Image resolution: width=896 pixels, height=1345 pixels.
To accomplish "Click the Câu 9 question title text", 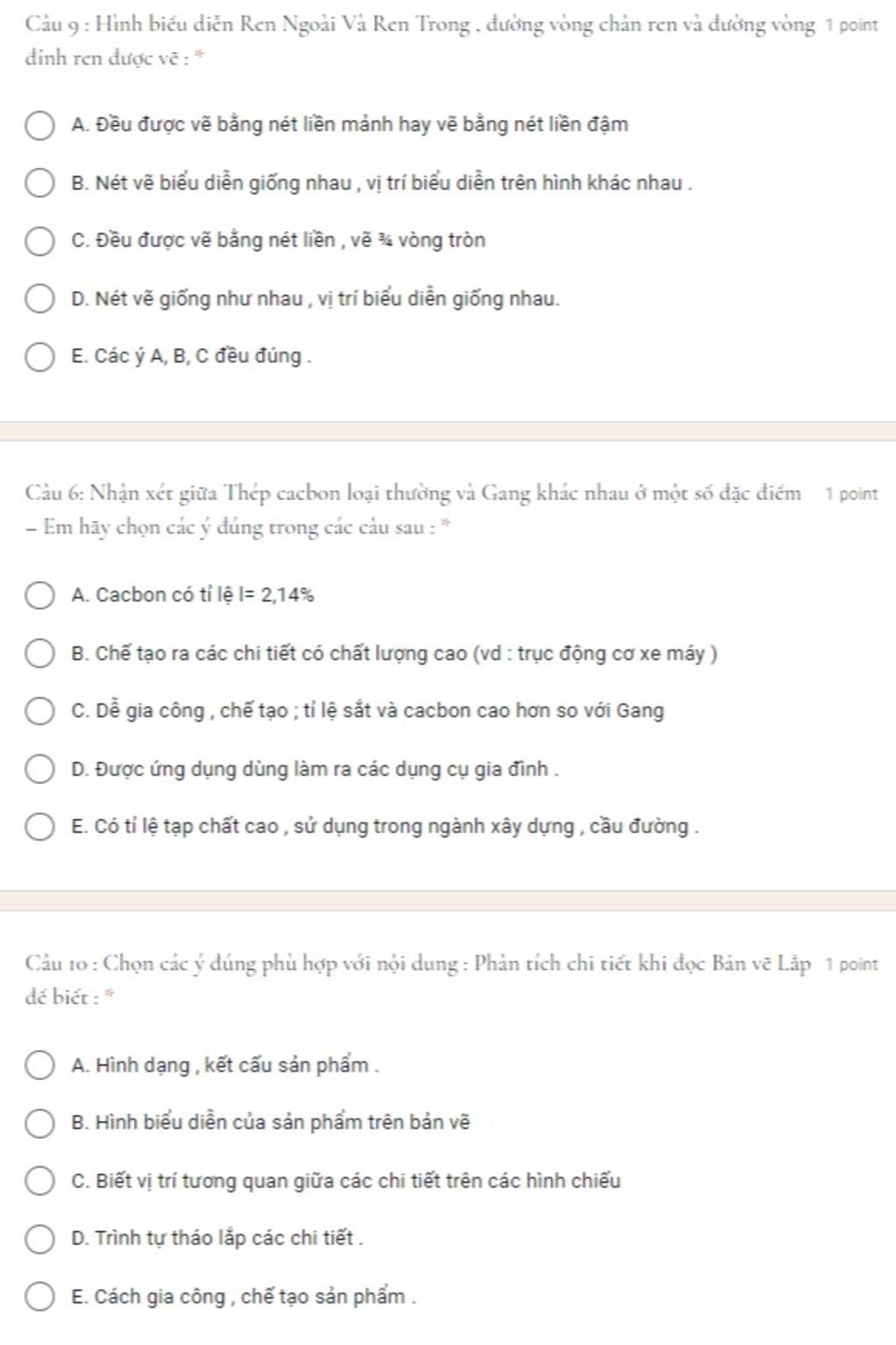I will tap(420, 25).
